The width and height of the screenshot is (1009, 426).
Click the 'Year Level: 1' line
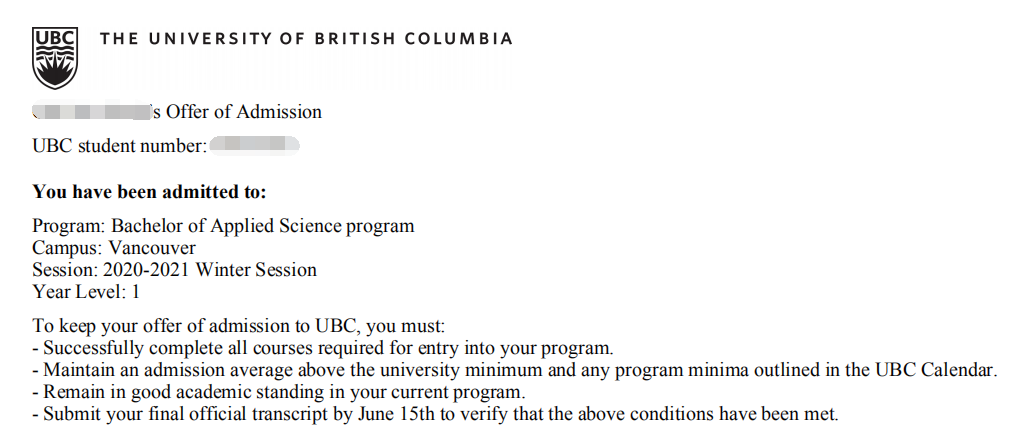(86, 292)
